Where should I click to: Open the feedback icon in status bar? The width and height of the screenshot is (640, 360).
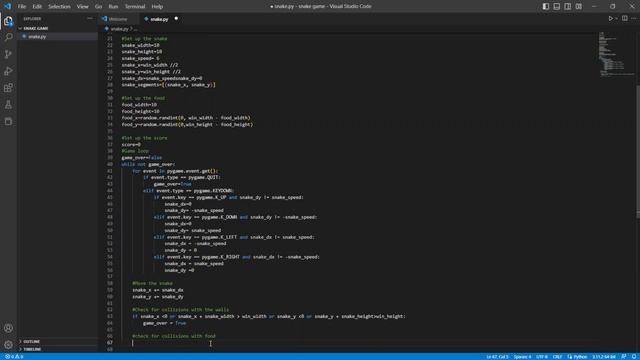pos(624,357)
